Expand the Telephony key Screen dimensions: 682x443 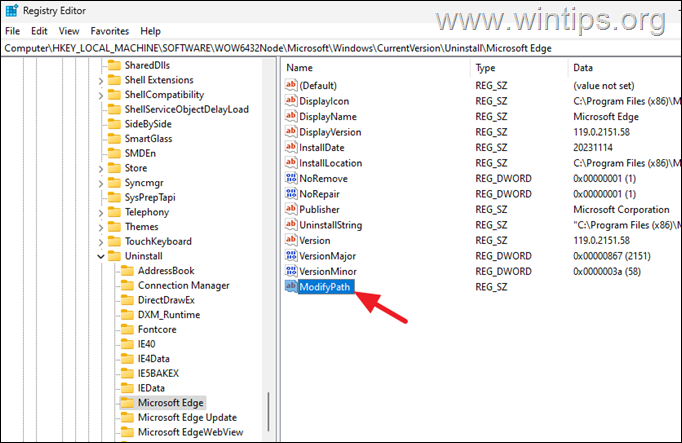click(x=100, y=213)
